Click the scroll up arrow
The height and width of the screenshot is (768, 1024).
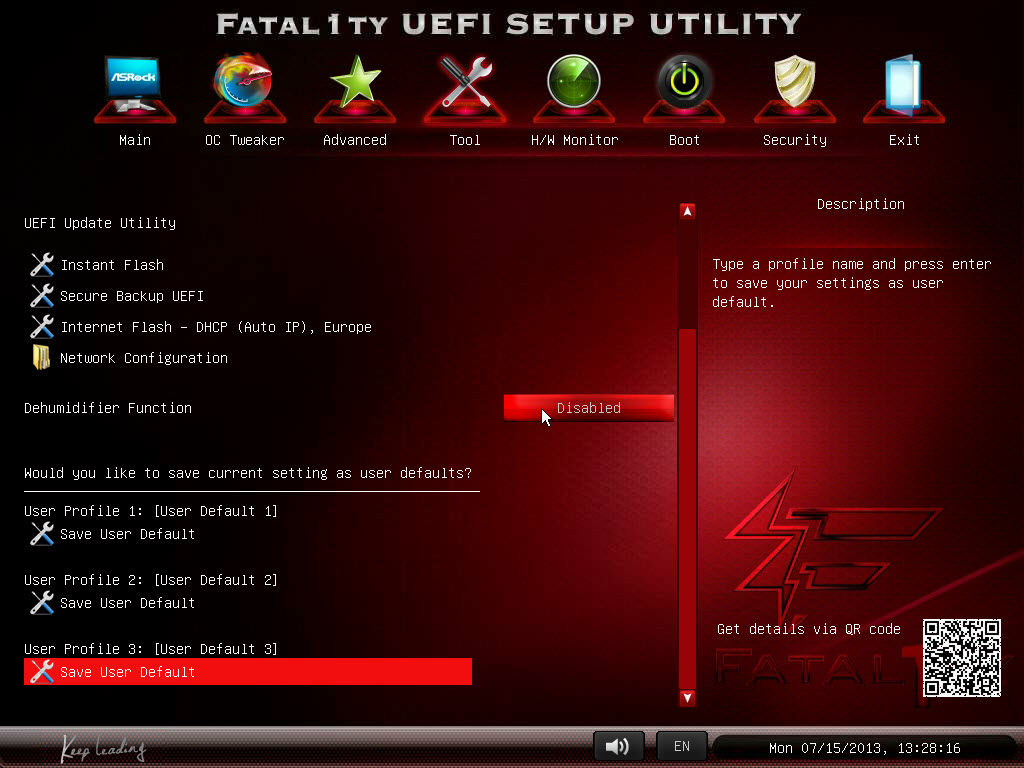tap(687, 211)
